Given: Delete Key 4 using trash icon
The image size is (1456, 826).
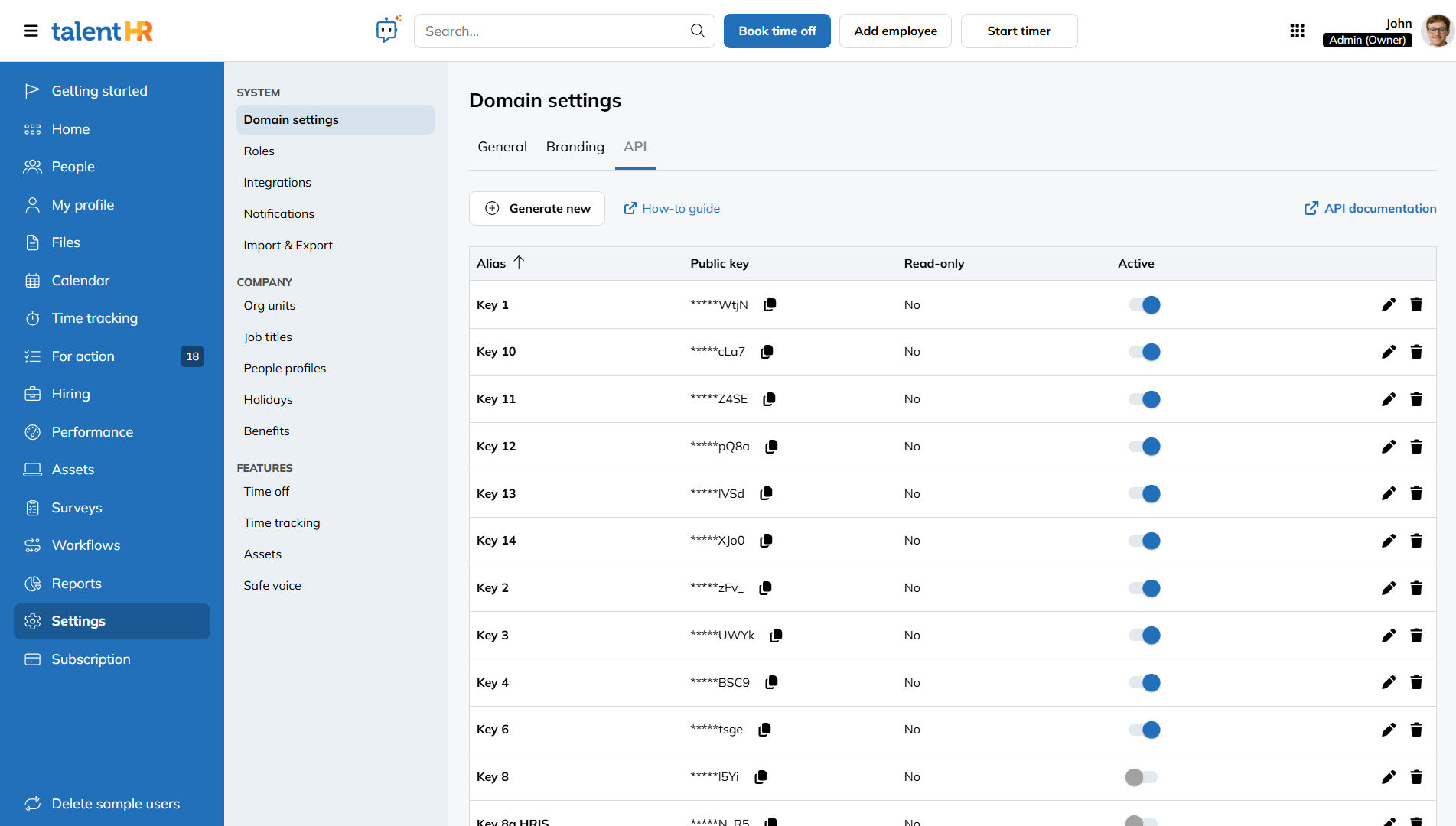Looking at the screenshot, I should click(x=1416, y=682).
